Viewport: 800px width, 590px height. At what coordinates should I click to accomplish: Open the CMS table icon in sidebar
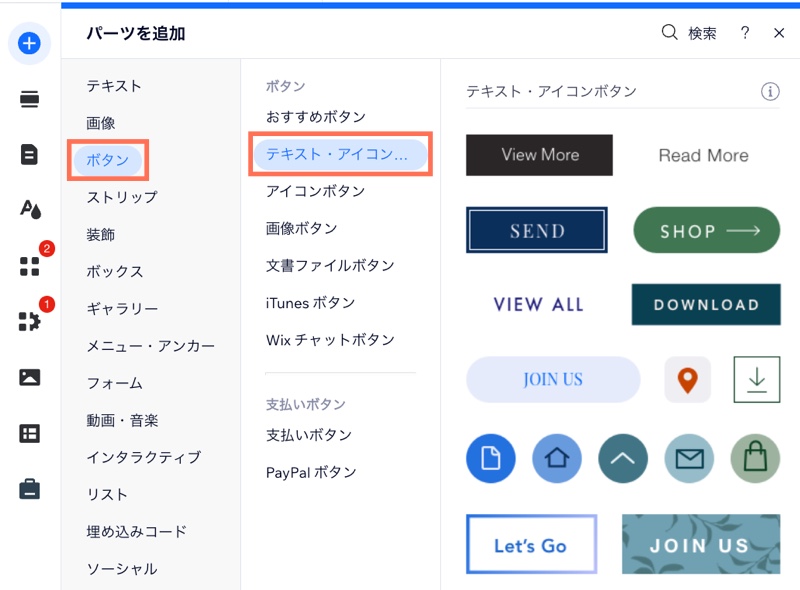pos(30,434)
